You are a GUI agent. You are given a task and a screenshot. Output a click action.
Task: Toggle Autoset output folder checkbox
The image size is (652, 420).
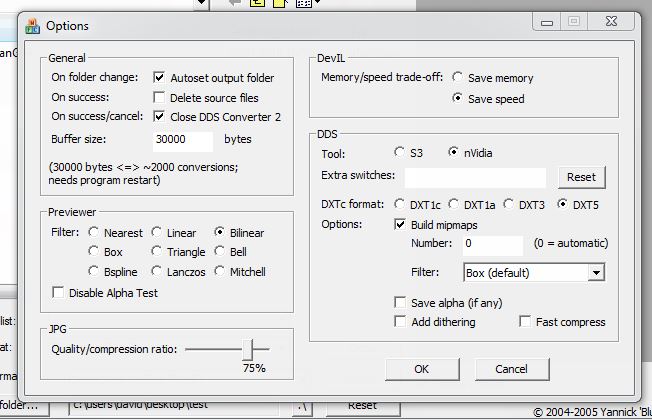point(160,77)
